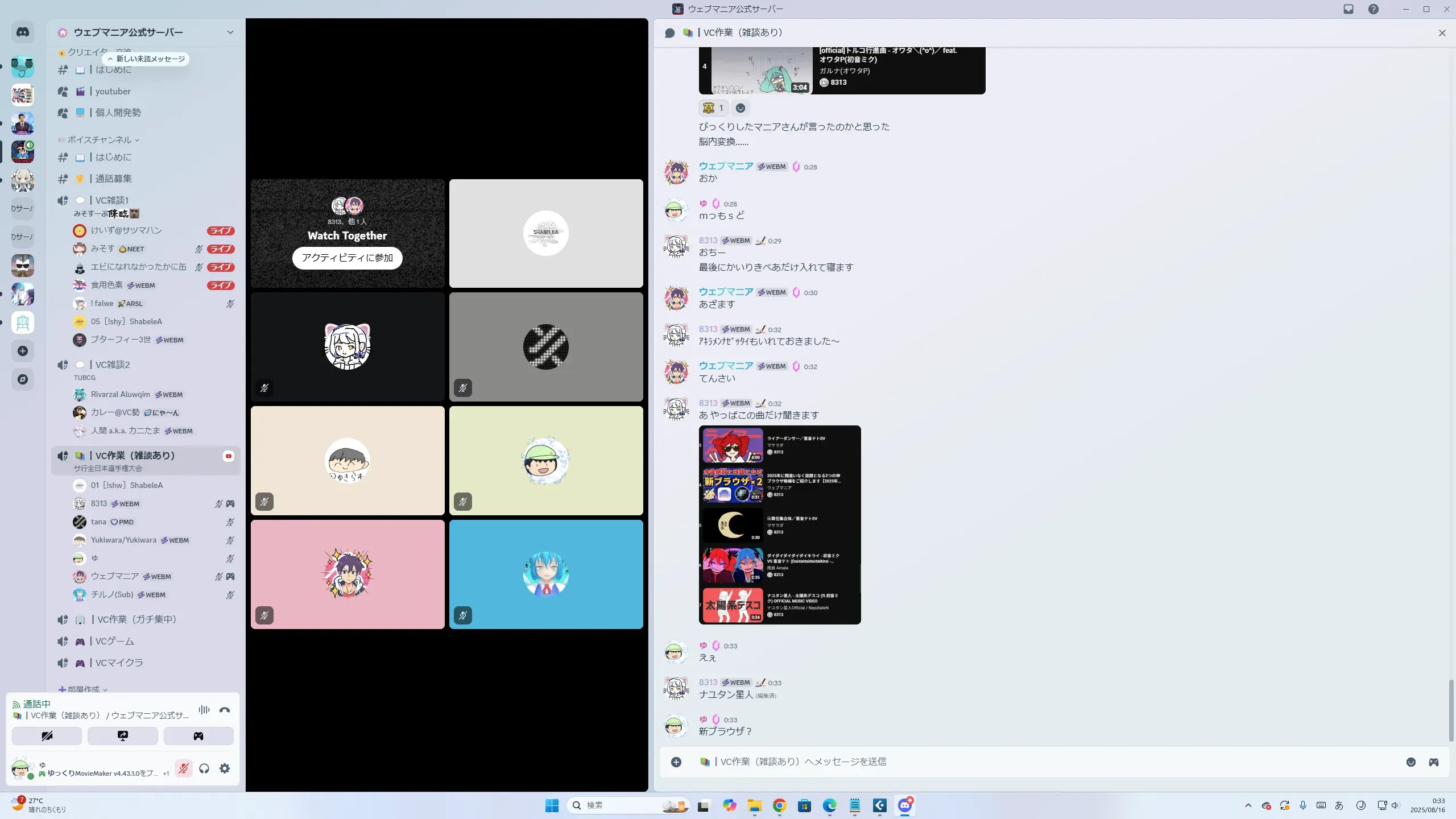The width and height of the screenshot is (1456, 819).
Task: Toggle microphone mute in user panel
Action: click(x=183, y=768)
